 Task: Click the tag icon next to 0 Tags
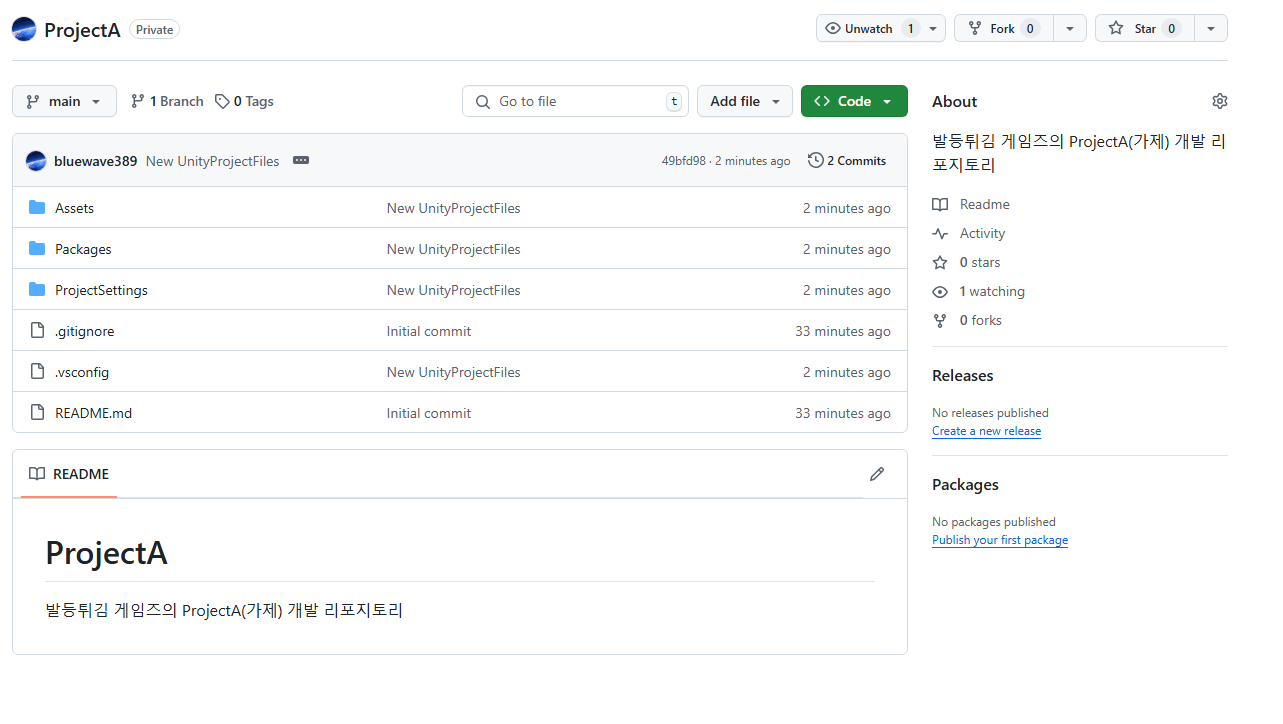point(222,101)
